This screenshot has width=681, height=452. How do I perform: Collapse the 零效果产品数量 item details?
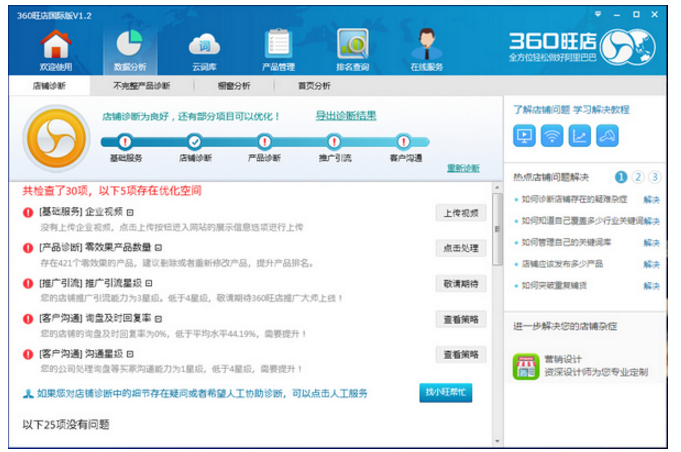tap(159, 248)
